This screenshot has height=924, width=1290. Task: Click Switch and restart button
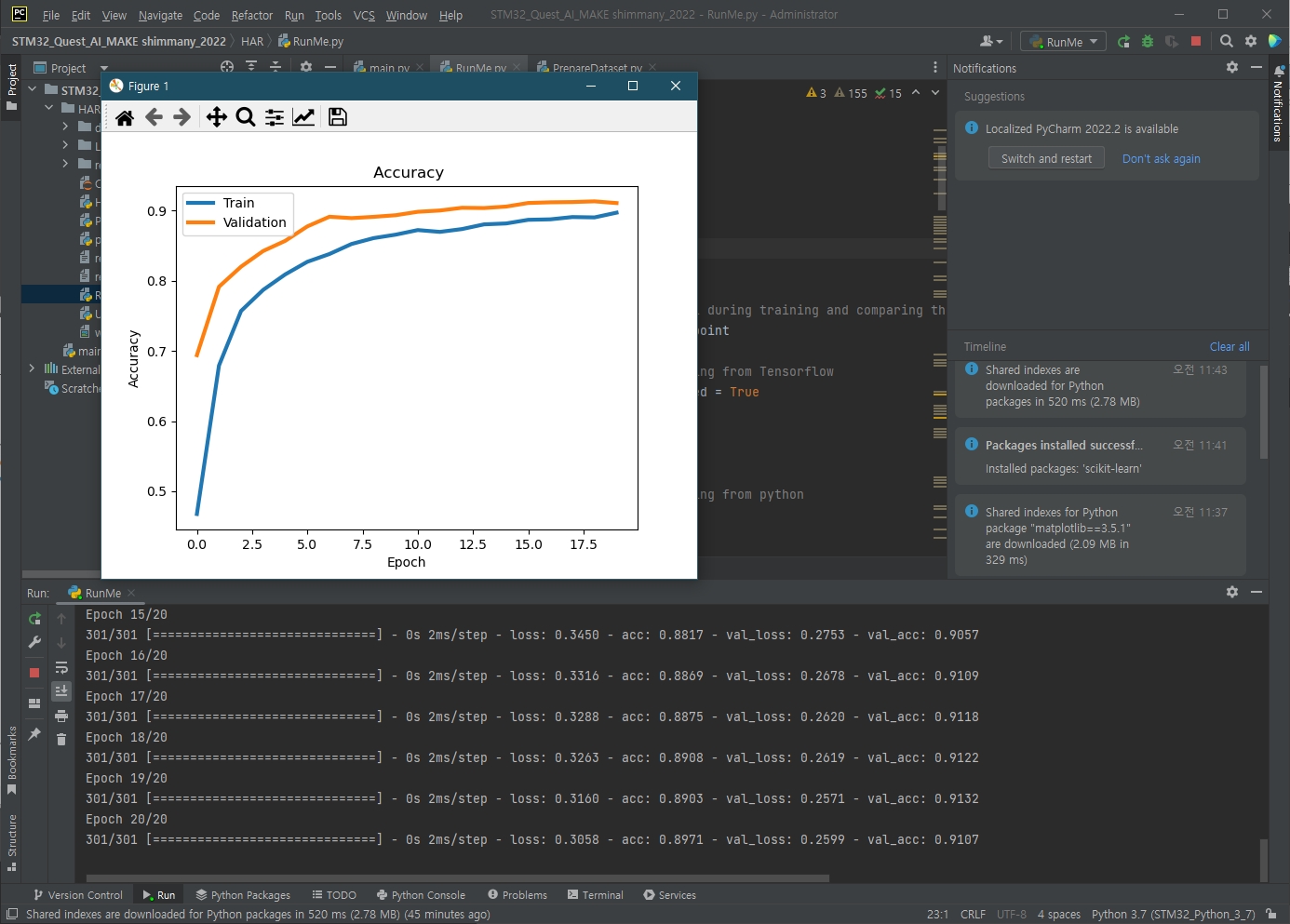(x=1046, y=158)
